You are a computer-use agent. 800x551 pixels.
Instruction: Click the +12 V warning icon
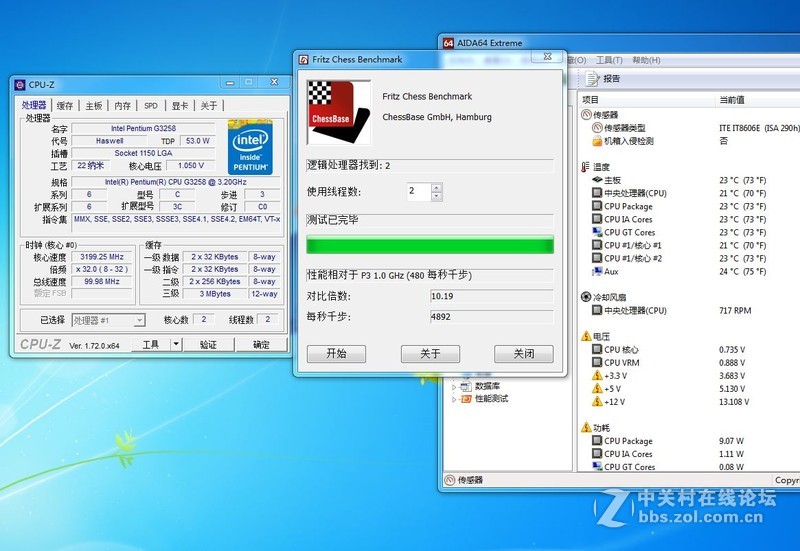click(x=597, y=402)
